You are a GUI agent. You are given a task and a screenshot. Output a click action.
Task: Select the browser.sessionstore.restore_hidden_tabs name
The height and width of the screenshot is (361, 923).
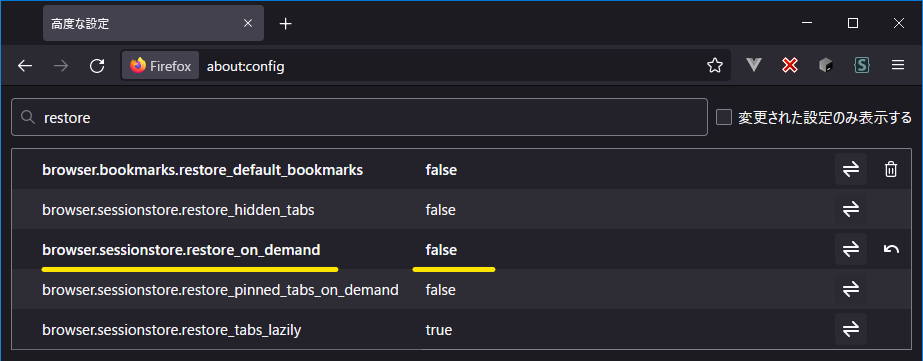tap(178, 210)
